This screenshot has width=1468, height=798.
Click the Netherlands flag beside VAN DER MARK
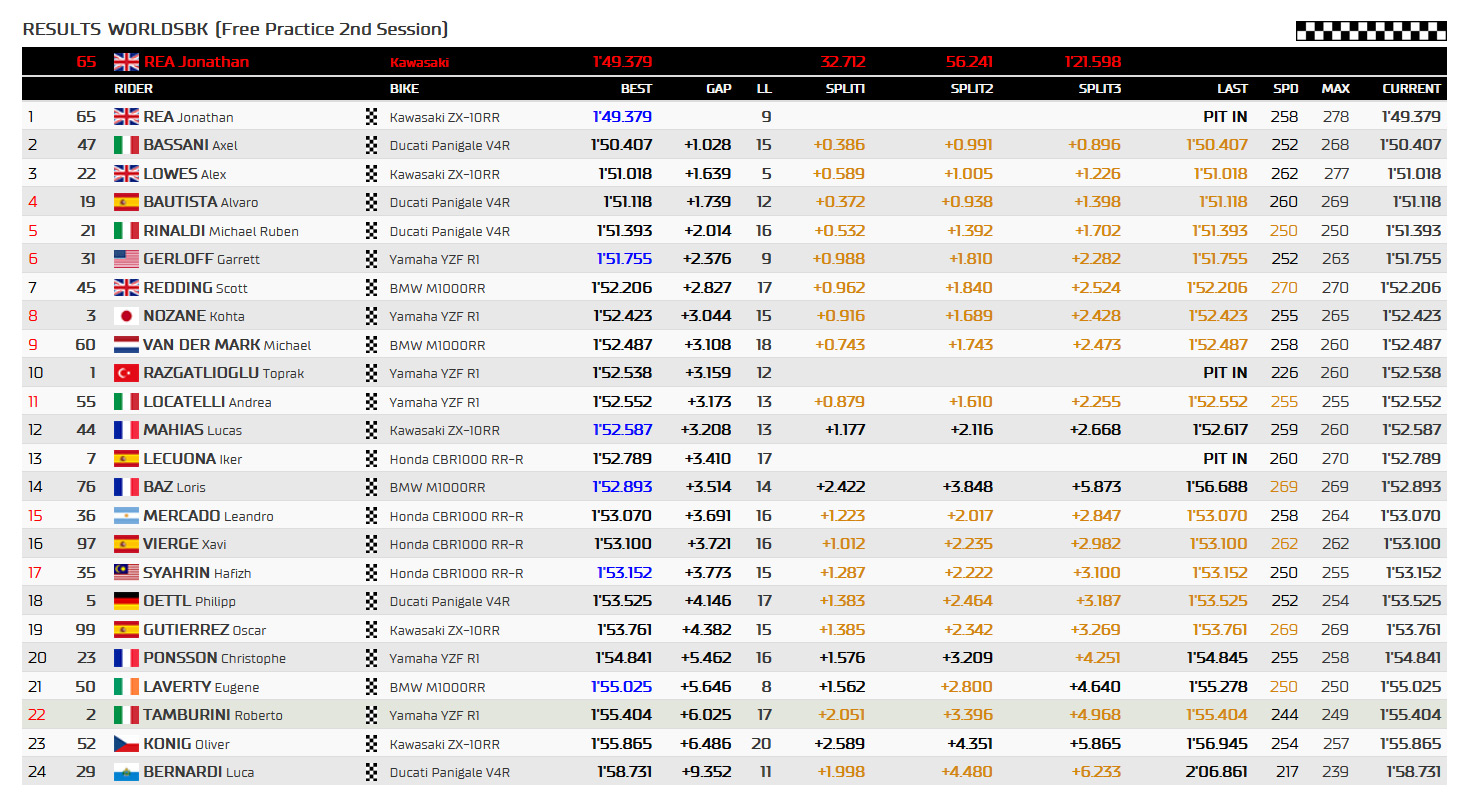point(126,345)
